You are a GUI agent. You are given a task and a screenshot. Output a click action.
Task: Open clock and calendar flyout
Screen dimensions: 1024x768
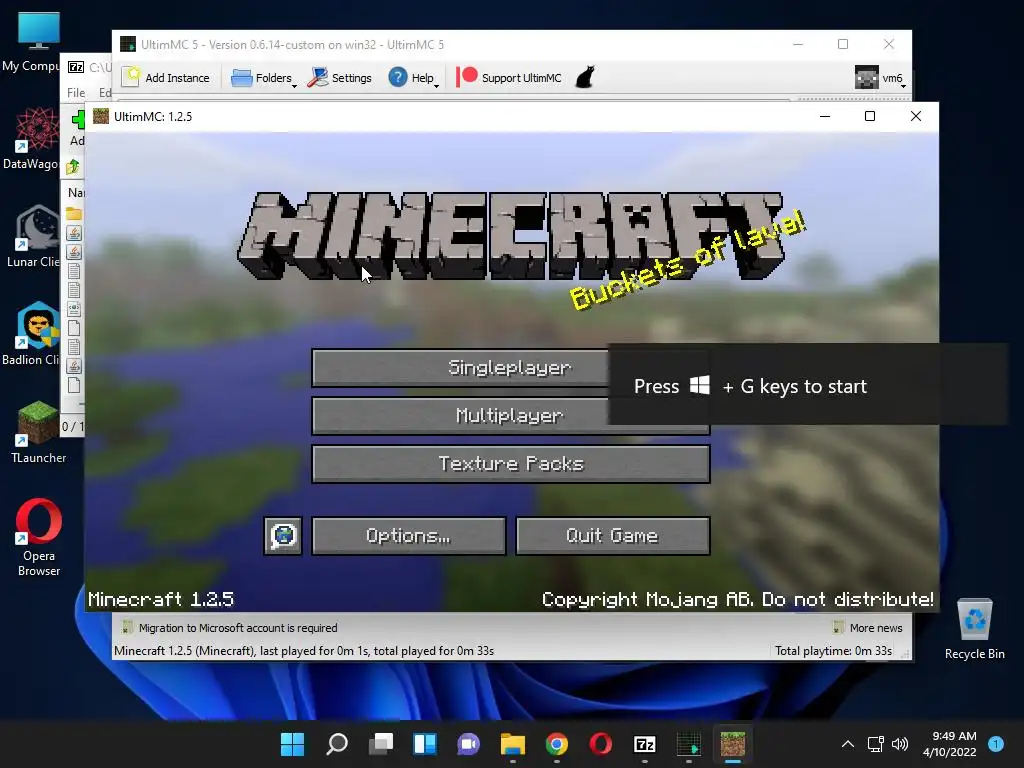950,744
